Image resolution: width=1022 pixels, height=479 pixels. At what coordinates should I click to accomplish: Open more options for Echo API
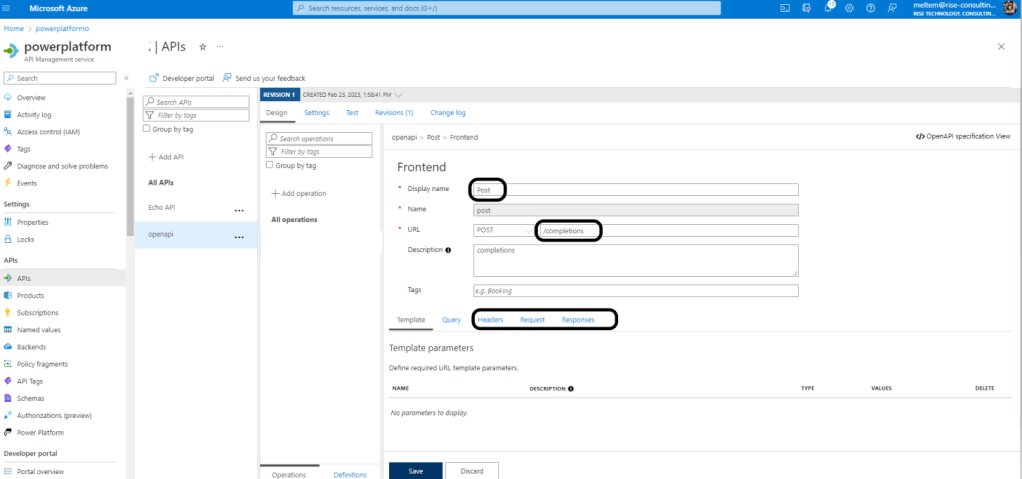[x=239, y=210]
